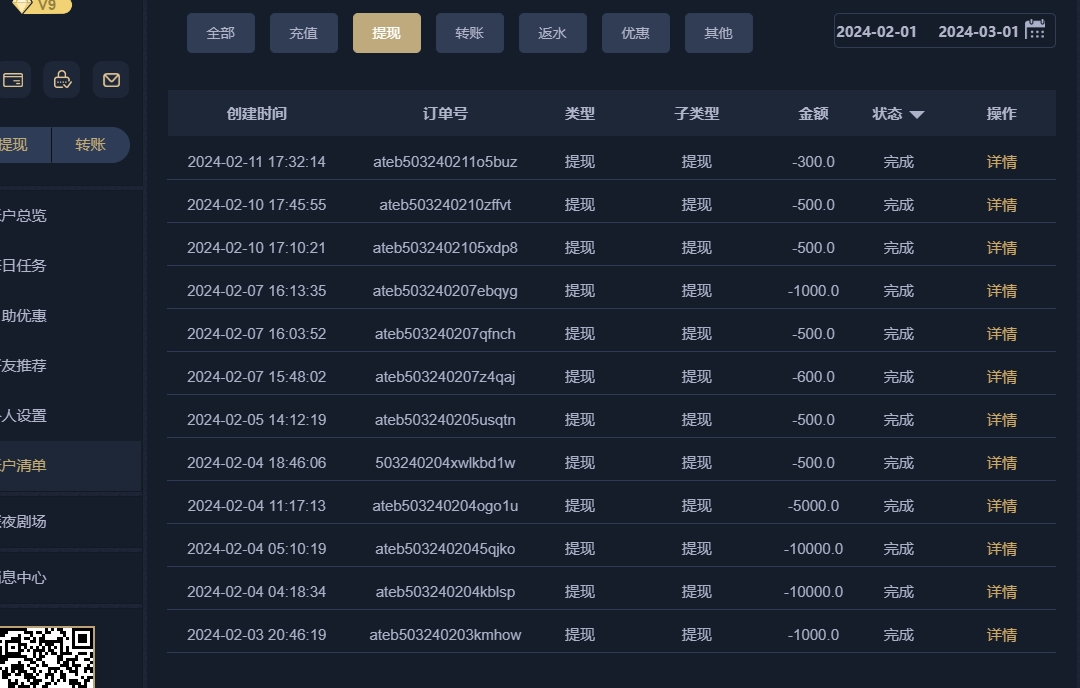View 详情 for order ateb503240211o5buz
Screen dimensions: 1080x688
click(1001, 162)
